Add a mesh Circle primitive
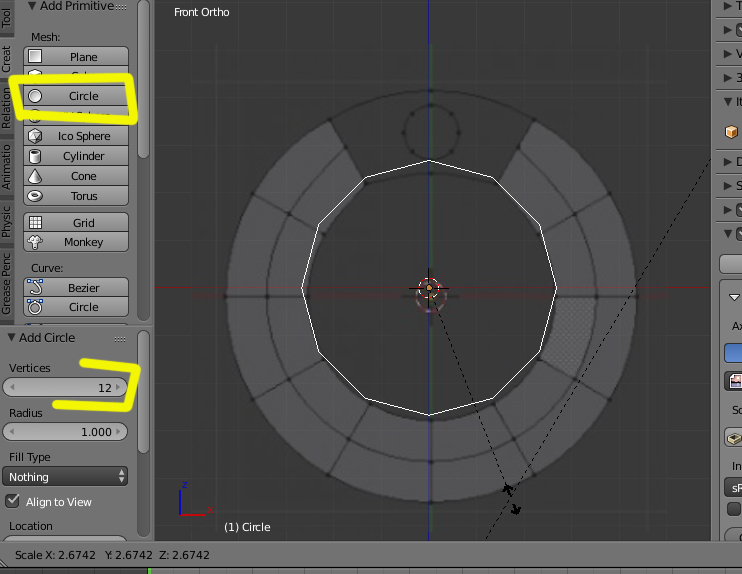The image size is (742, 574). pos(76,96)
